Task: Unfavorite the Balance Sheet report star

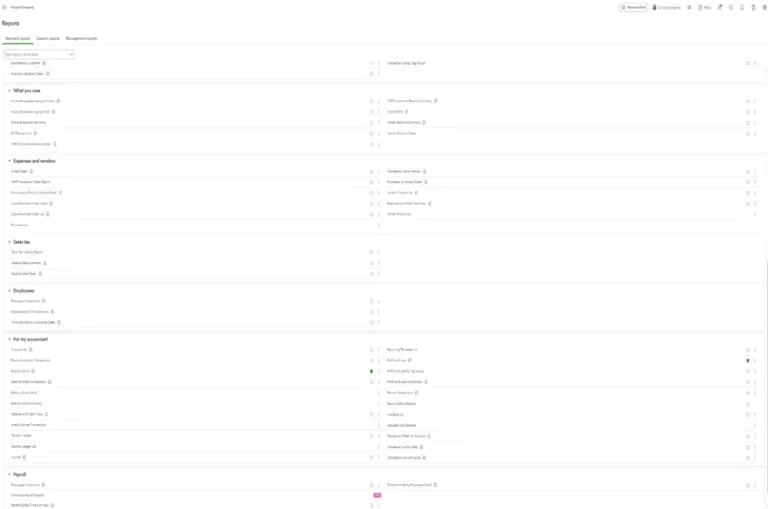Action: 371,371
